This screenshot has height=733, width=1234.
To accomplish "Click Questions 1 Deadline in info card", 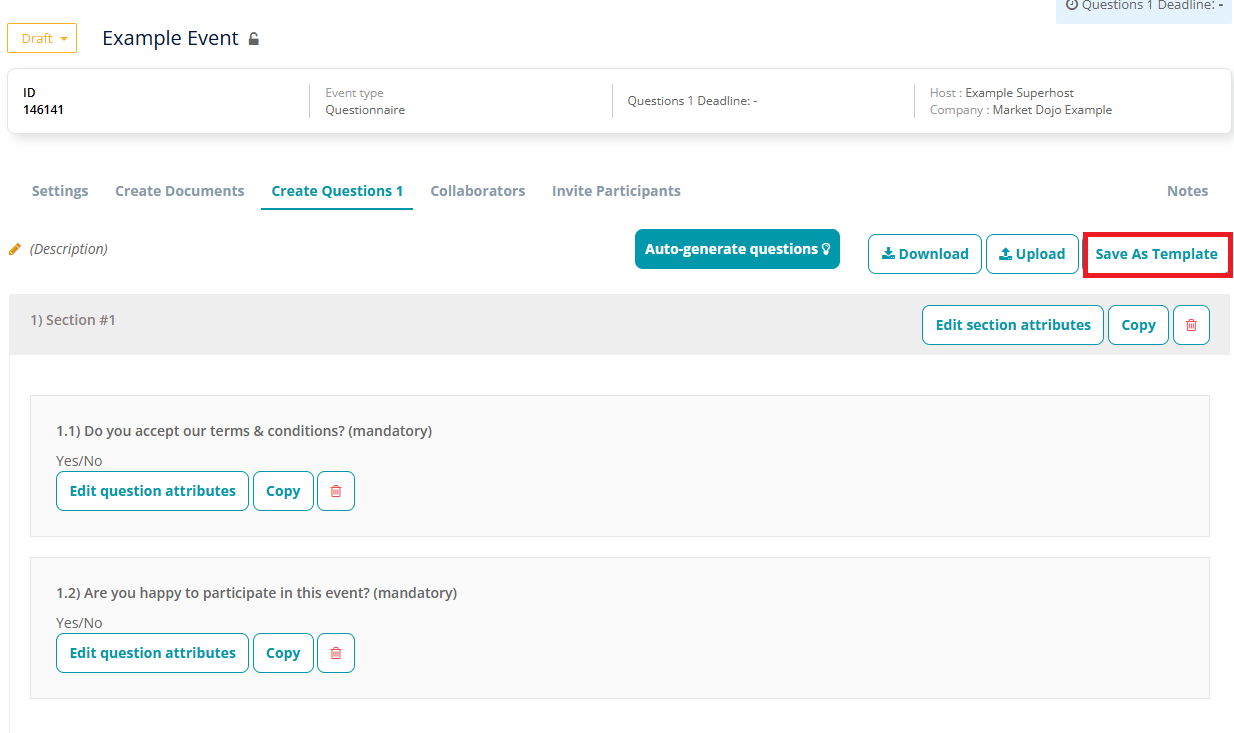I will (692, 101).
